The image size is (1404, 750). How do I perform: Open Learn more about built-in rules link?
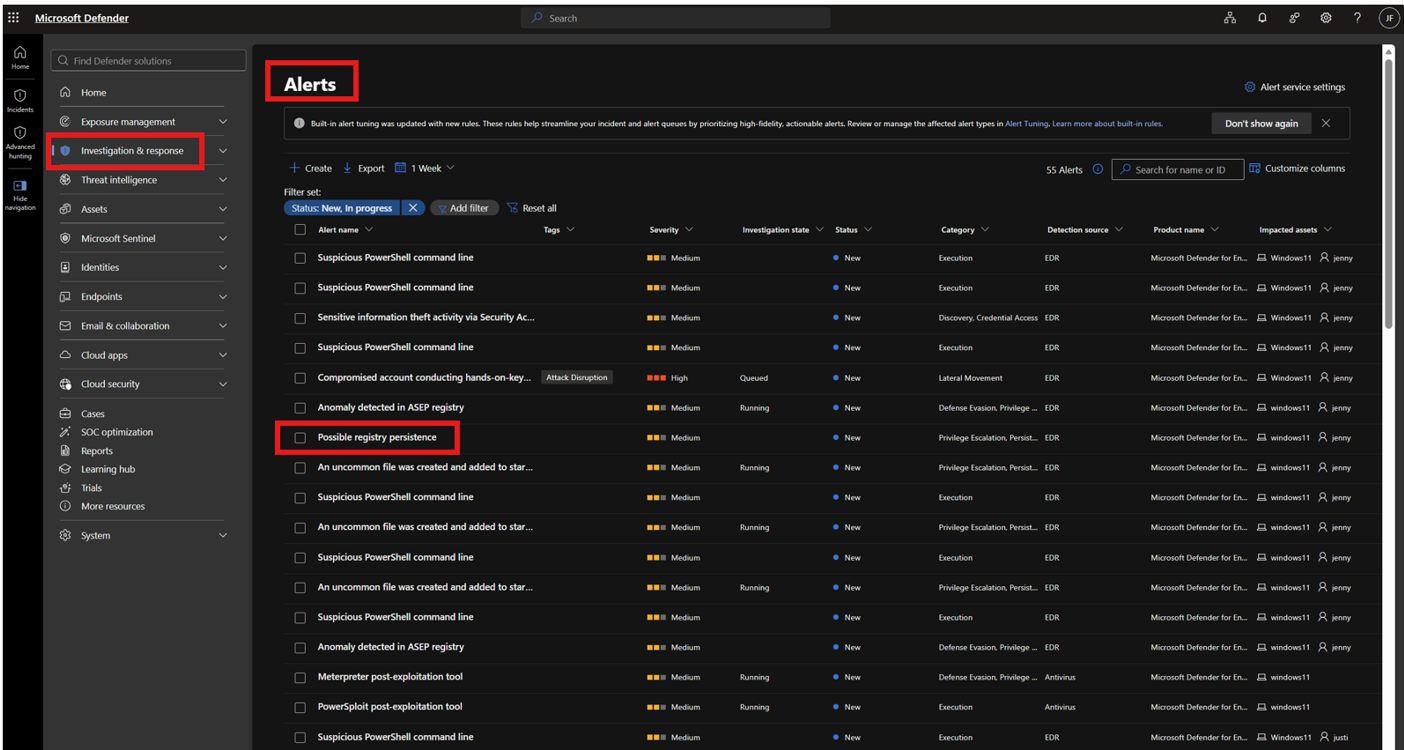pyautogui.click(x=1107, y=124)
